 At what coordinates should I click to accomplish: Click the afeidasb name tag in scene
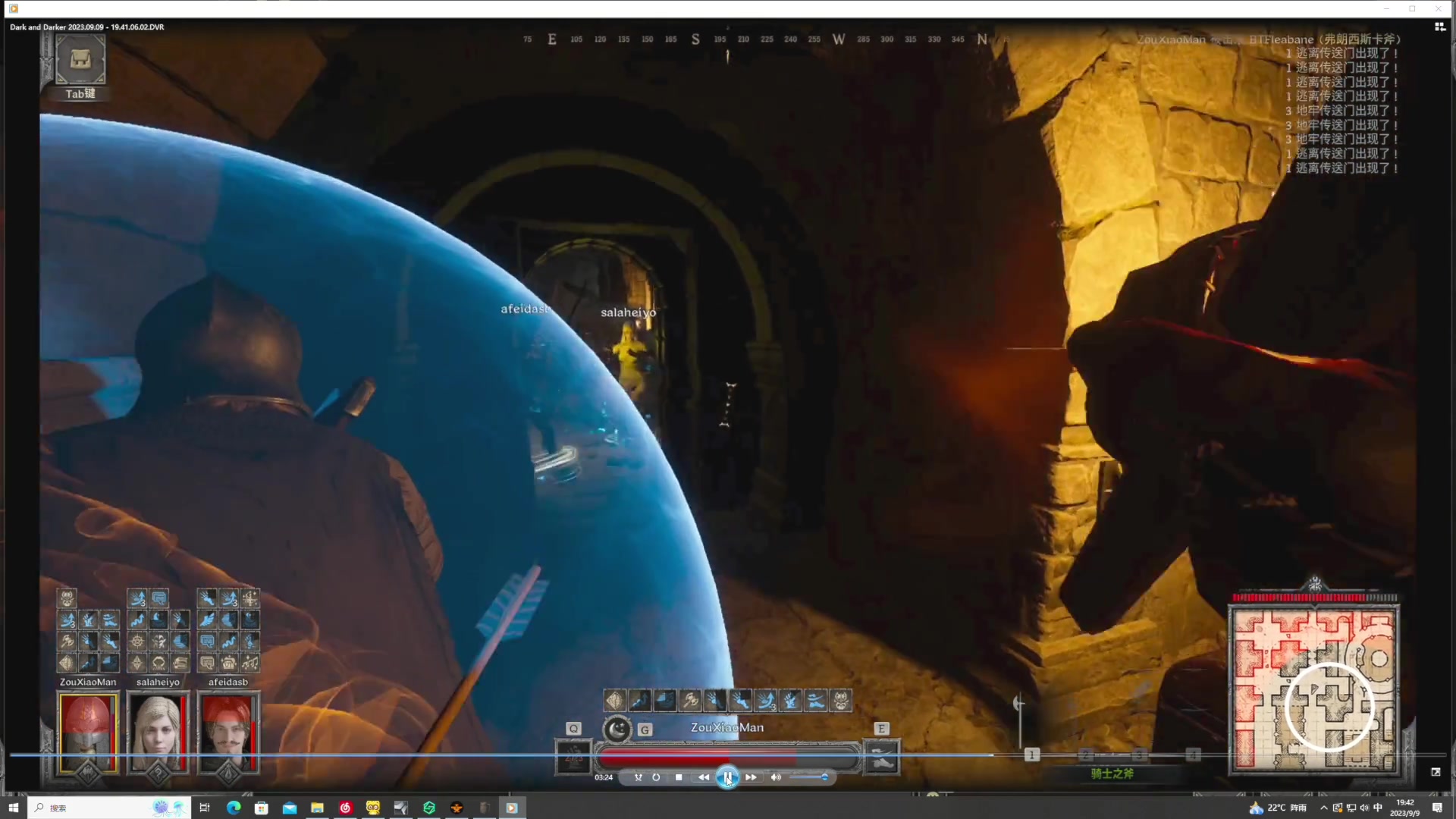525,309
